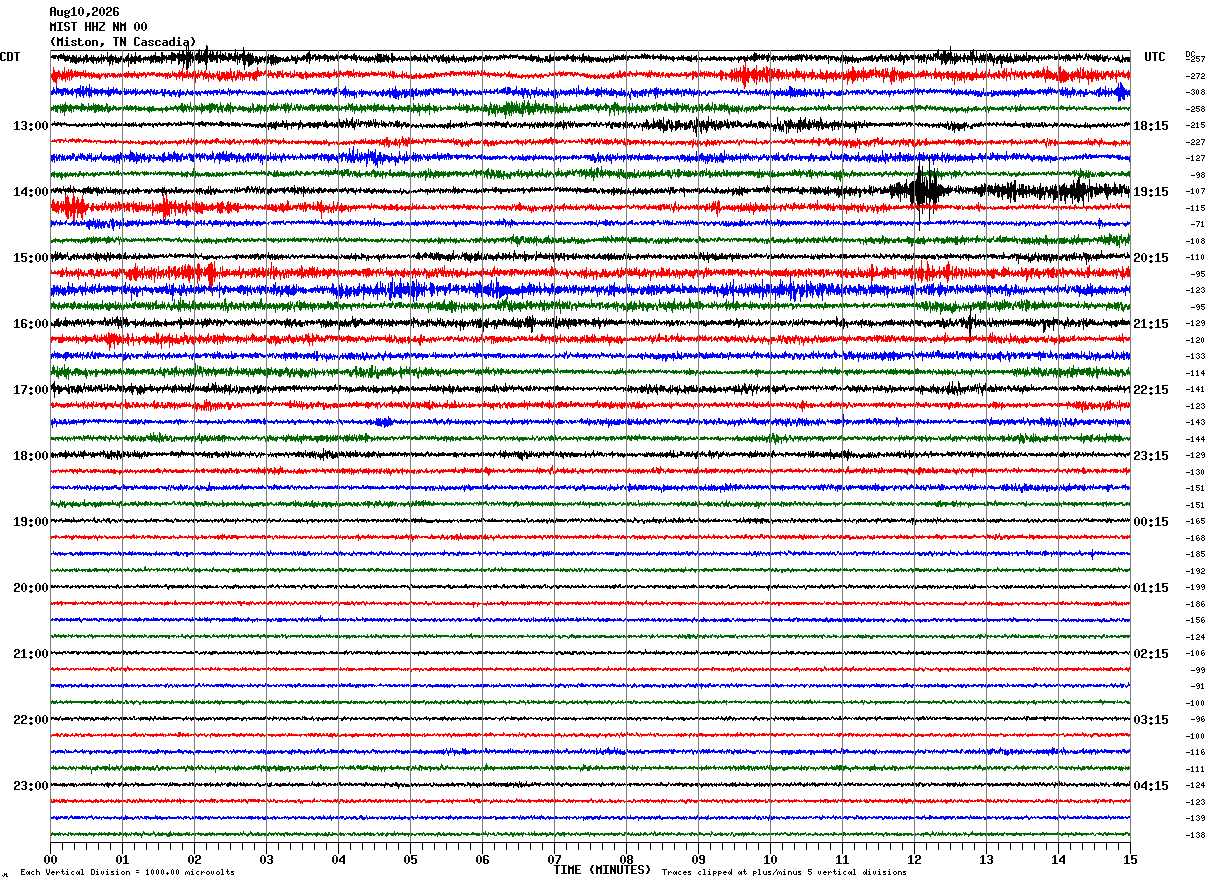Click the UTC timezone label
This screenshot has height=886, width=1210.
(x=1155, y=57)
